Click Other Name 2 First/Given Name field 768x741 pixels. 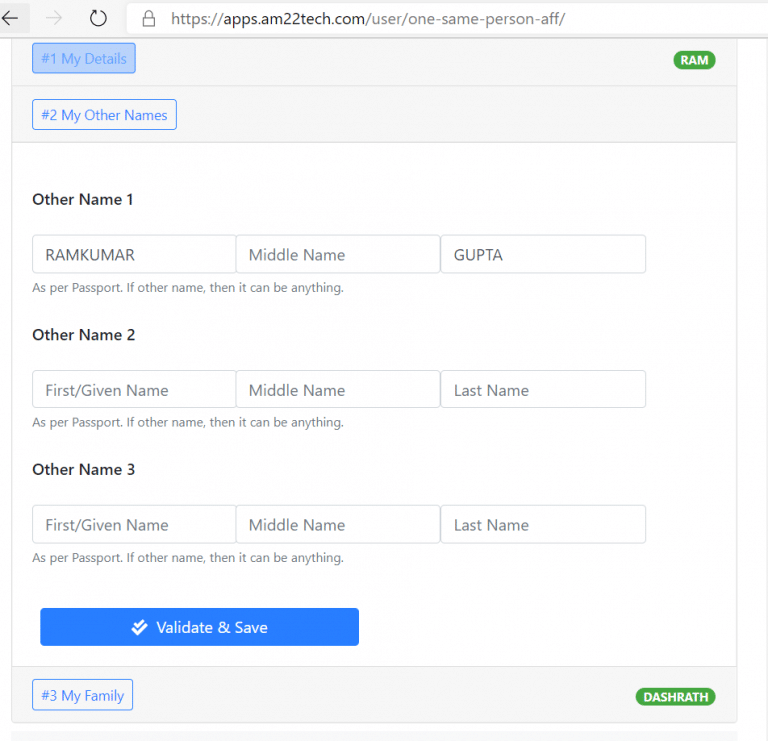coord(134,389)
